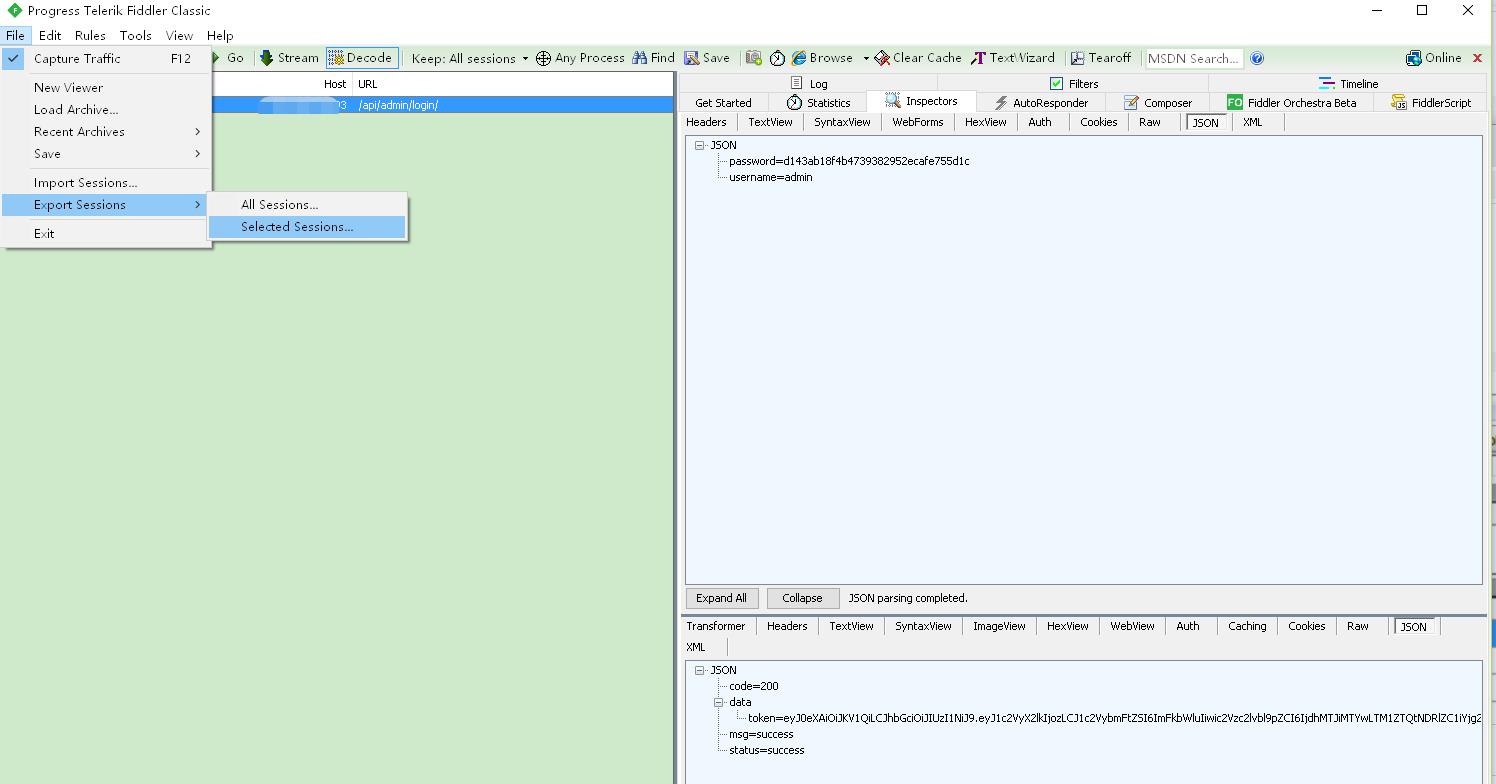1496x784 pixels.
Task: Select code=200 in the response JSON
Action: [x=753, y=686]
